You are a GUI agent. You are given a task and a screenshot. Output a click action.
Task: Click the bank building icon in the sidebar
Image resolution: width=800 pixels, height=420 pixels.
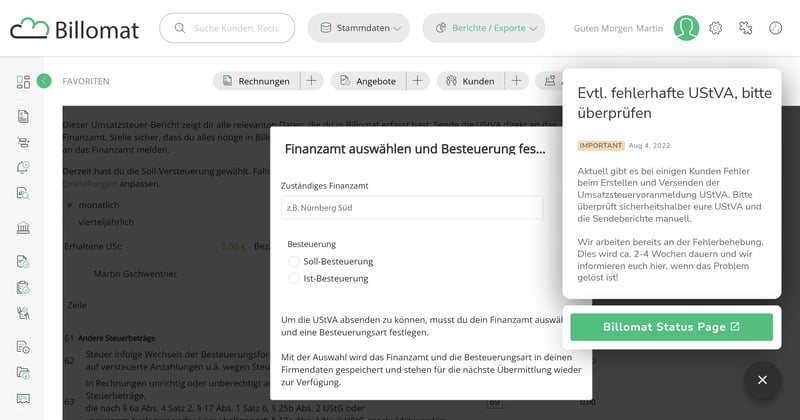coord(23,228)
